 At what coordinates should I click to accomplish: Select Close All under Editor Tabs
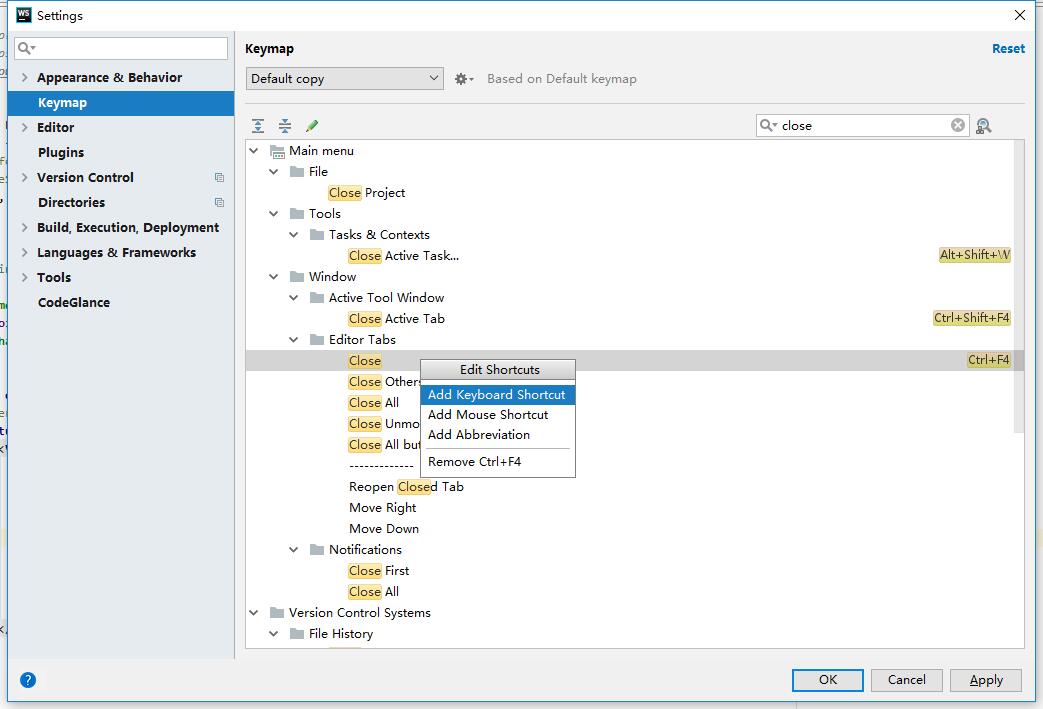point(373,402)
